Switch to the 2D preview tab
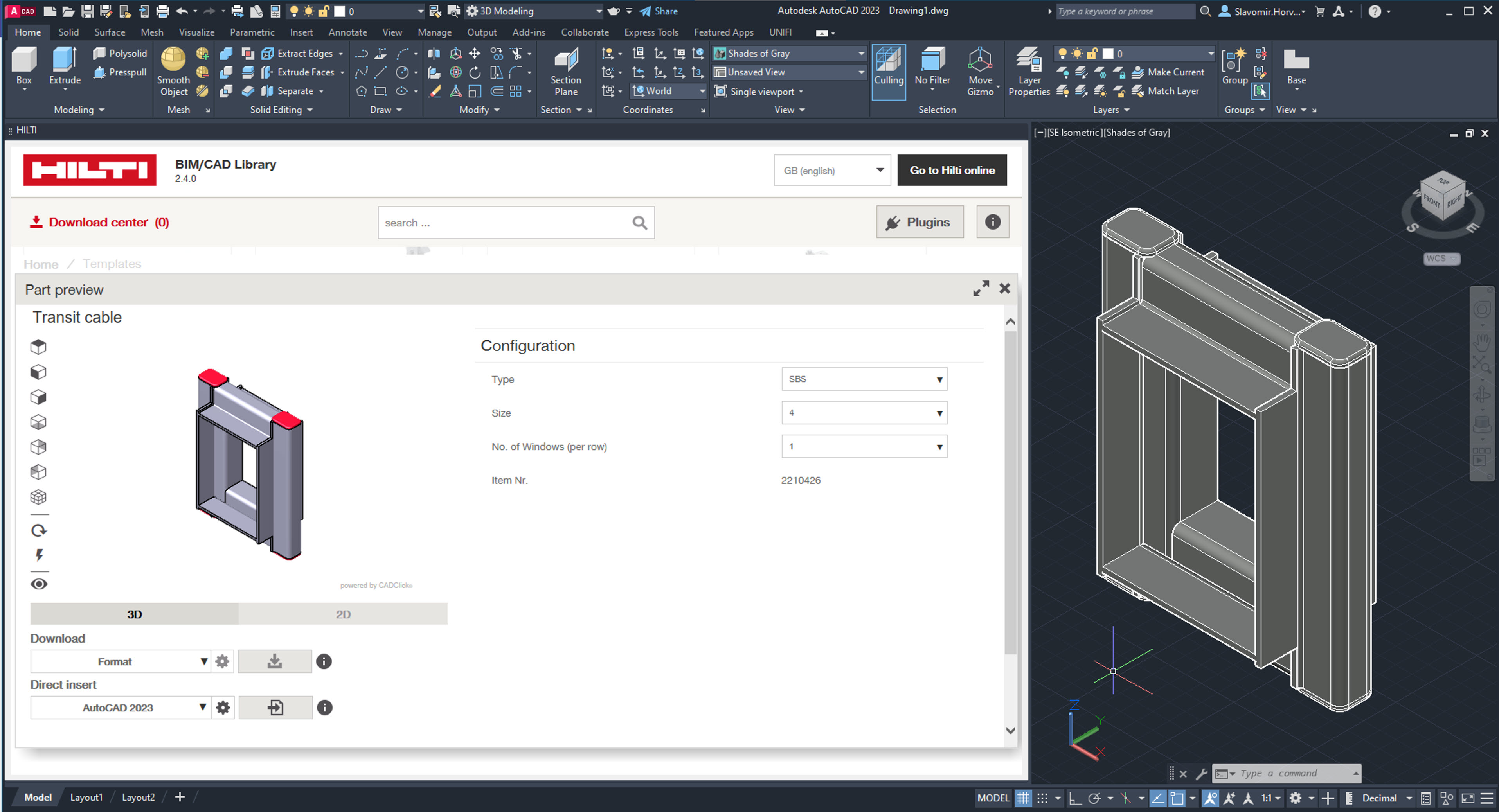The width and height of the screenshot is (1499, 812). [343, 614]
